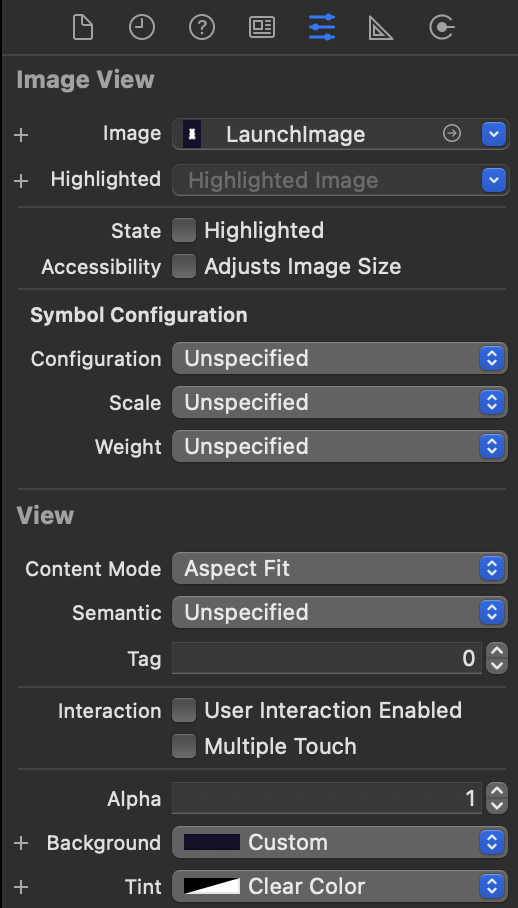Viewport: 518px width, 908px height.
Task: Open the Content Mode dropdown
Action: (x=340, y=569)
